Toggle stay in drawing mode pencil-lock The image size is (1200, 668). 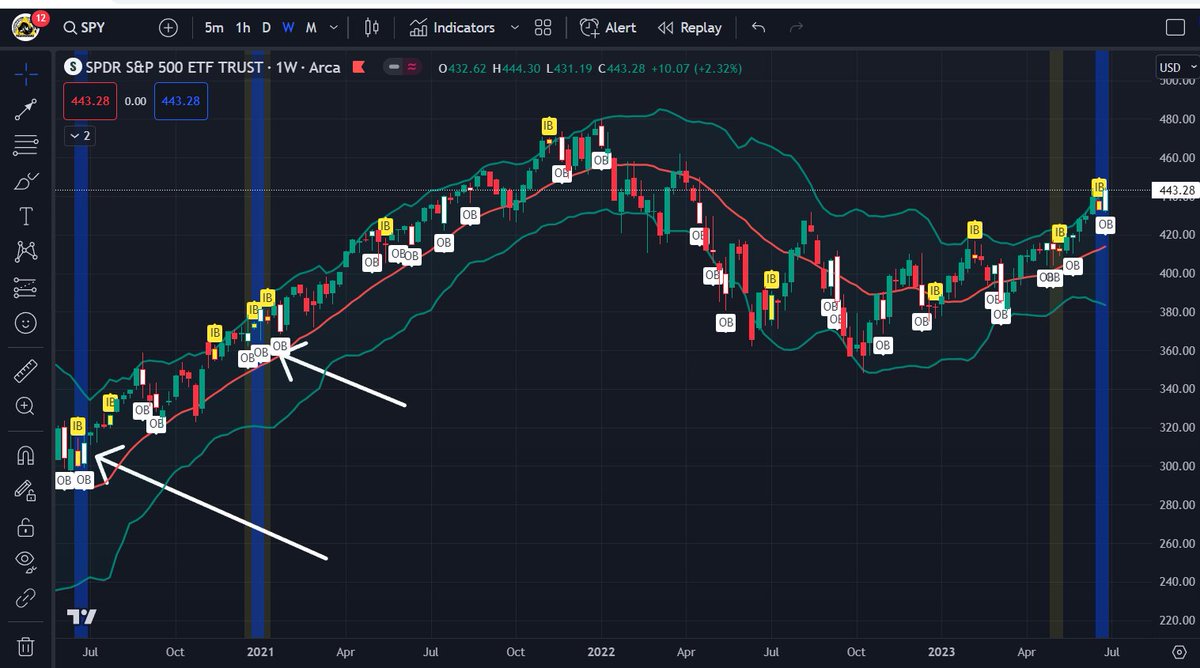tap(26, 490)
